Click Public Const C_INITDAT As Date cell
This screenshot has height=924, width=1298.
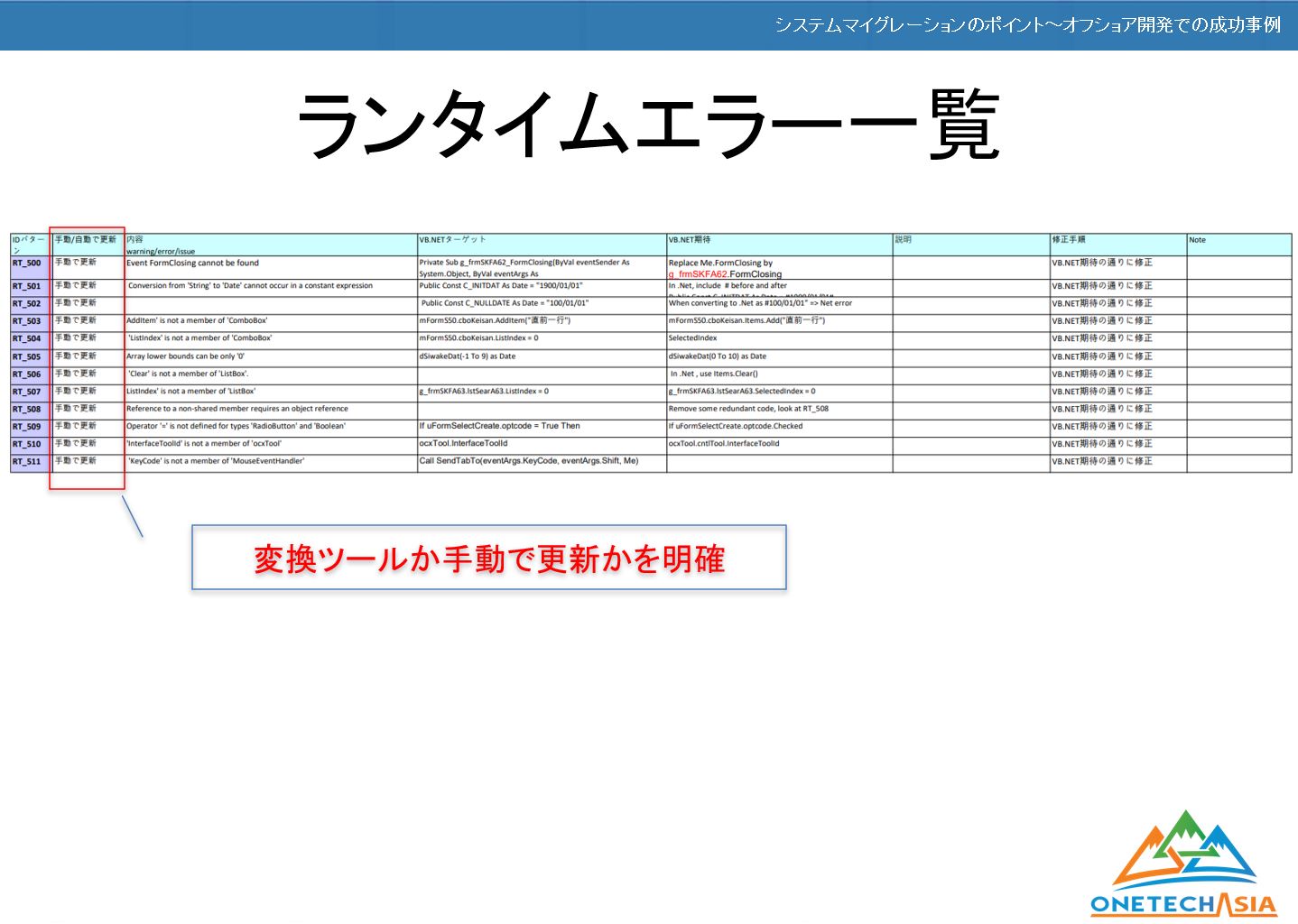point(542,287)
